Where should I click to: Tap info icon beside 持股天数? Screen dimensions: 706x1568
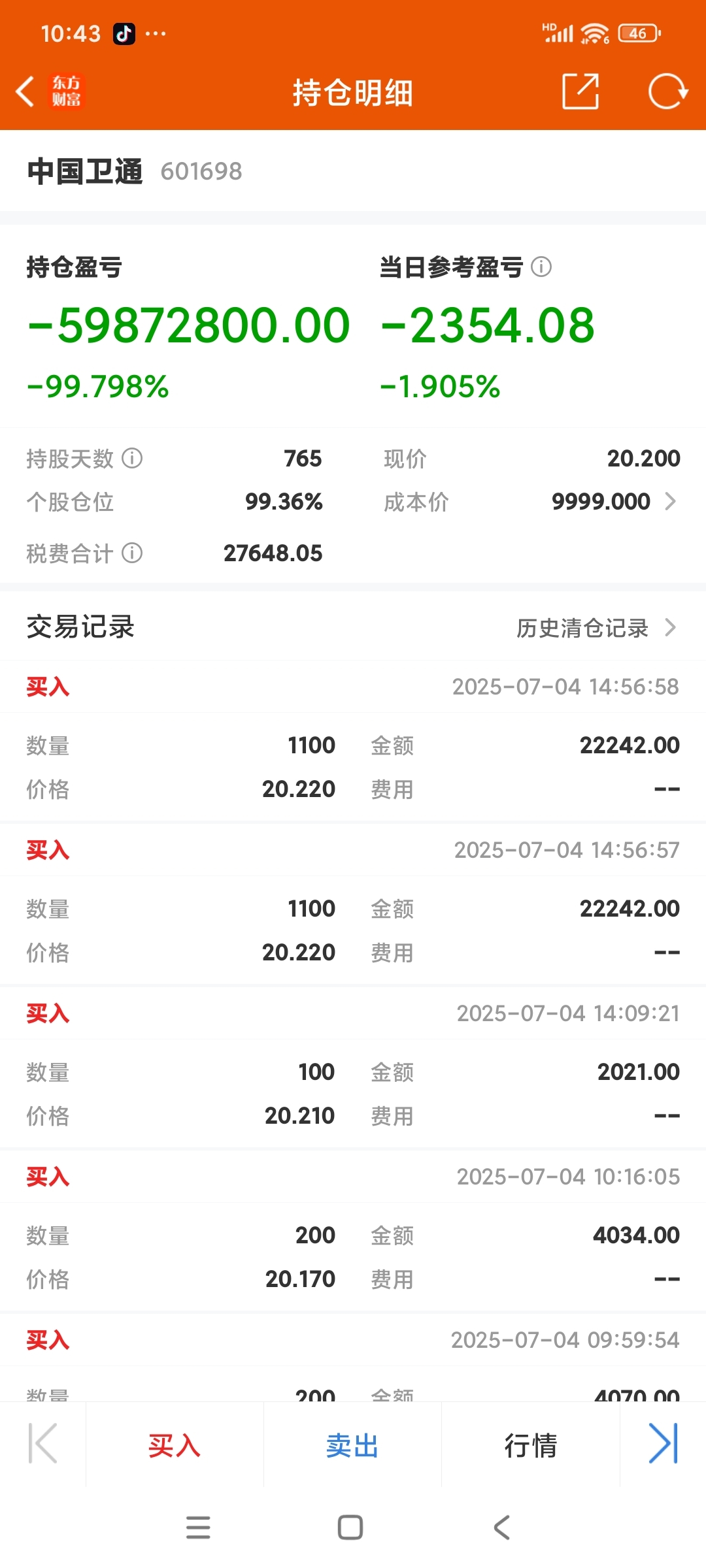[x=132, y=458]
